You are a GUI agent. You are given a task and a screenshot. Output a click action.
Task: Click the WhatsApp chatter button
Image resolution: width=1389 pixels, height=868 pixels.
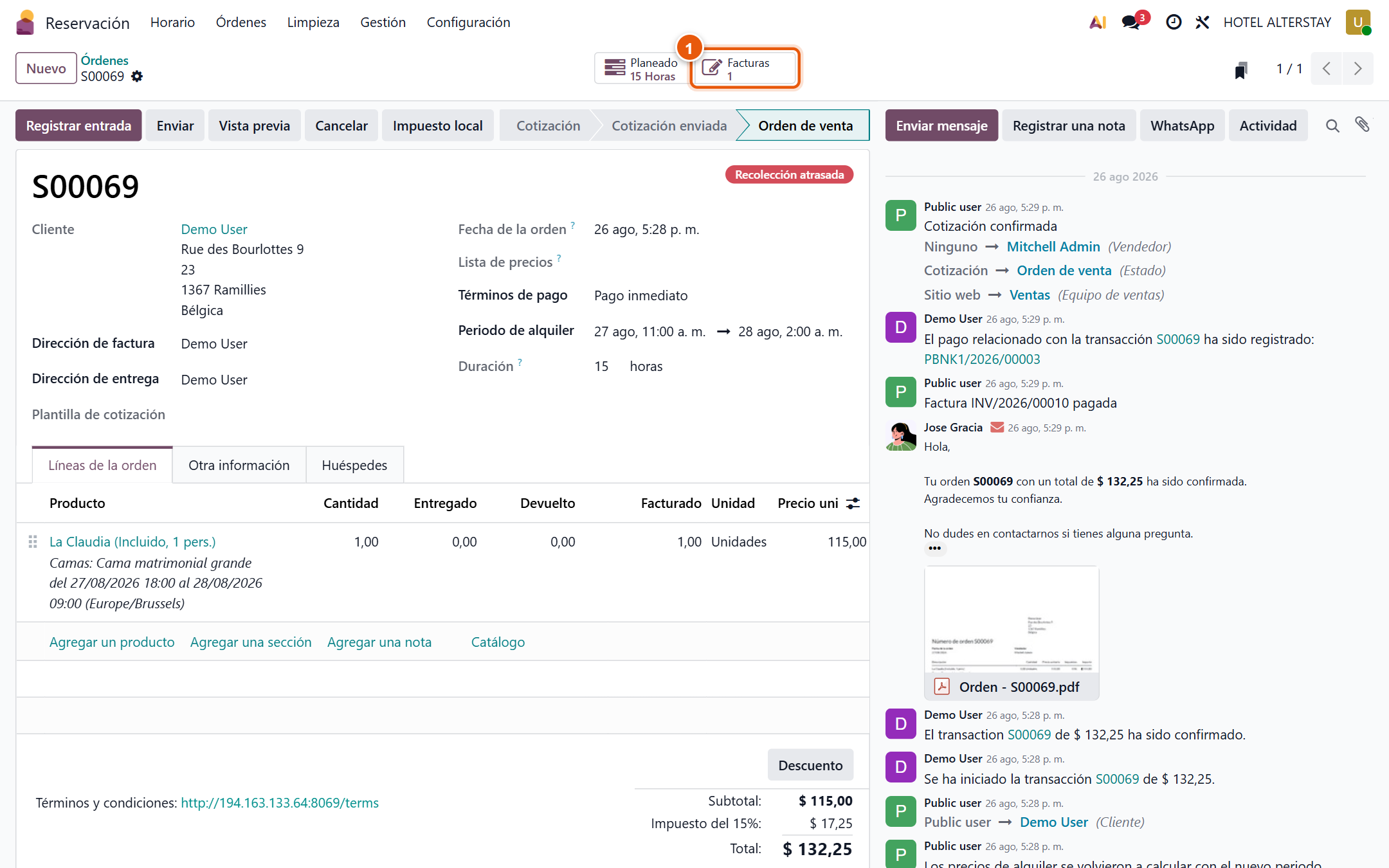[1183, 125]
